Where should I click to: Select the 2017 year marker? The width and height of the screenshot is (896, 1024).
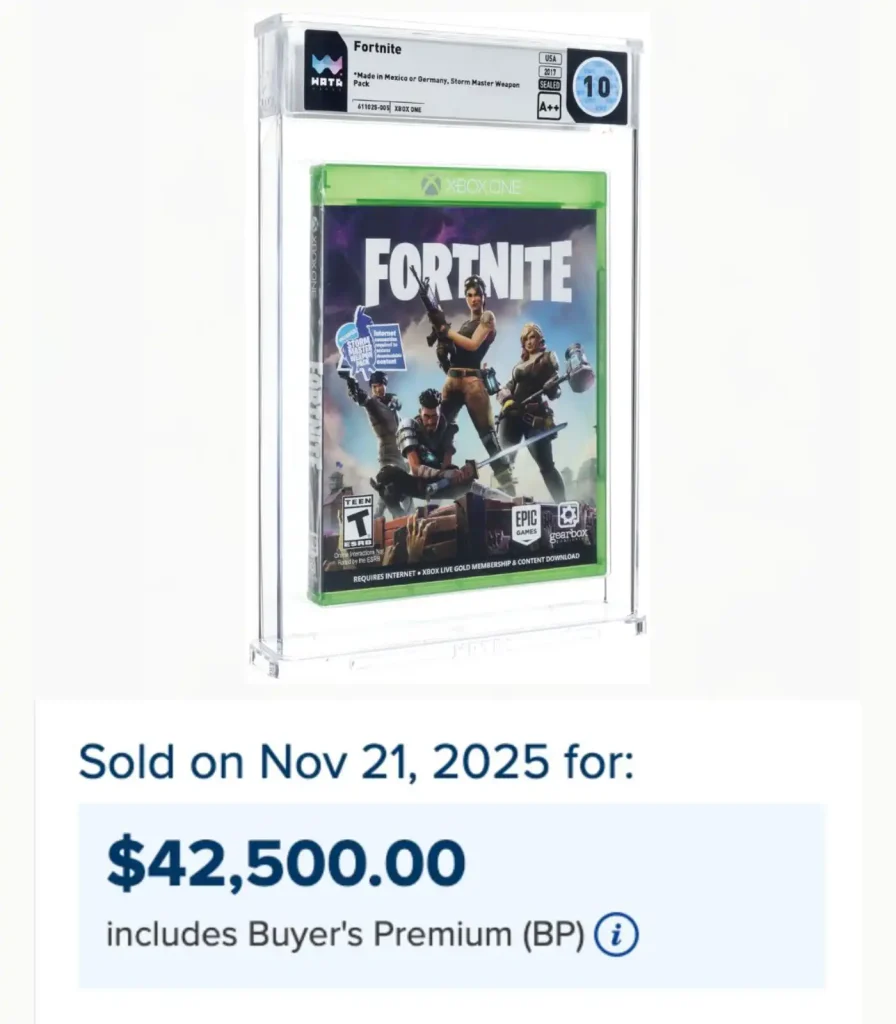550,70
